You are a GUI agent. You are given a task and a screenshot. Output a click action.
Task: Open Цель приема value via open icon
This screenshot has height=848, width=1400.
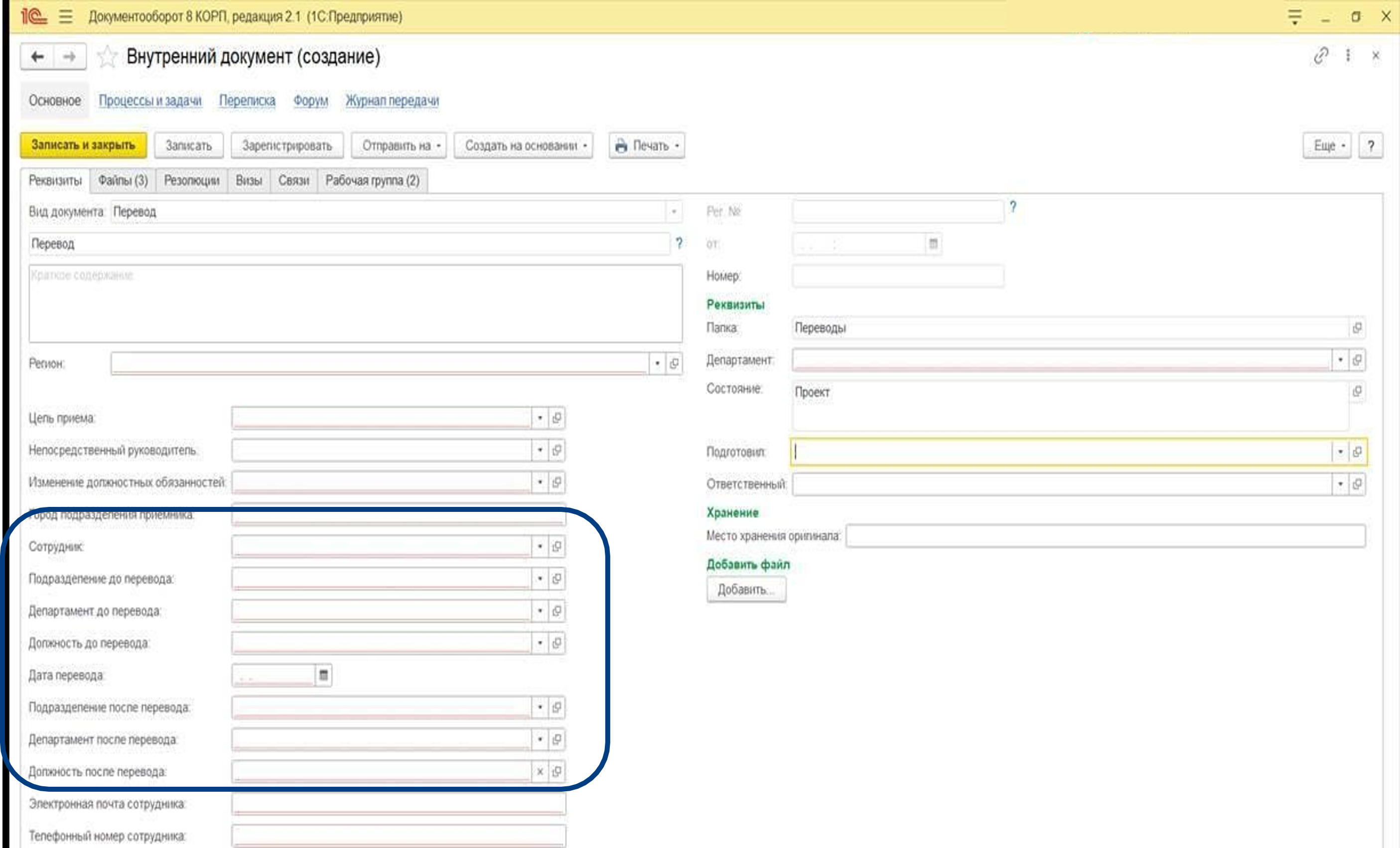557,418
